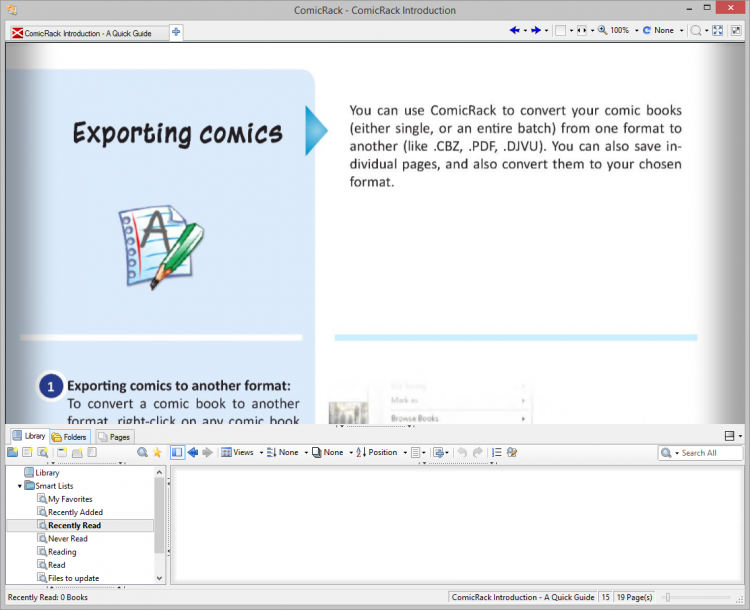Click the list properties icon
750x610 pixels.
[x=92, y=452]
